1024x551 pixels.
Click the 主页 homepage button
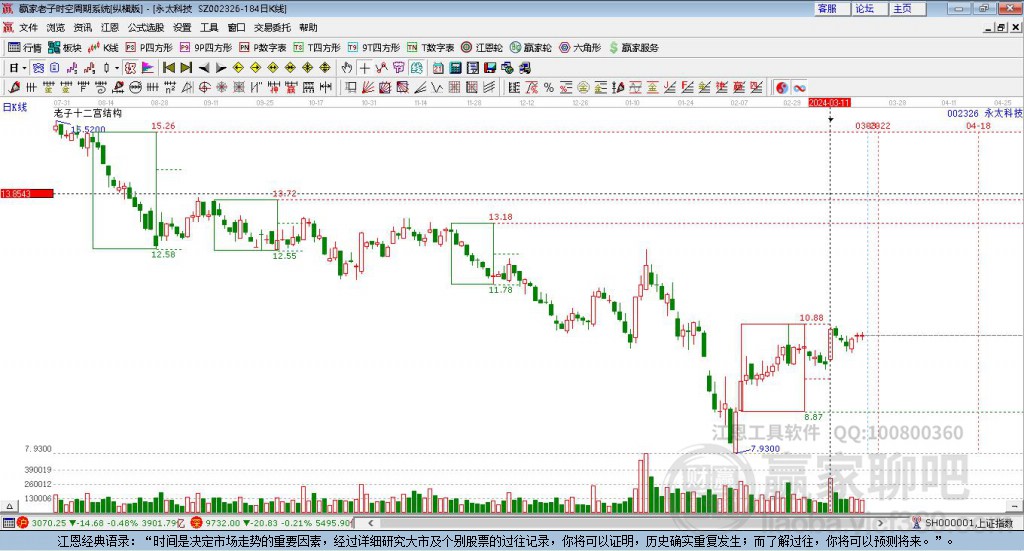click(908, 8)
